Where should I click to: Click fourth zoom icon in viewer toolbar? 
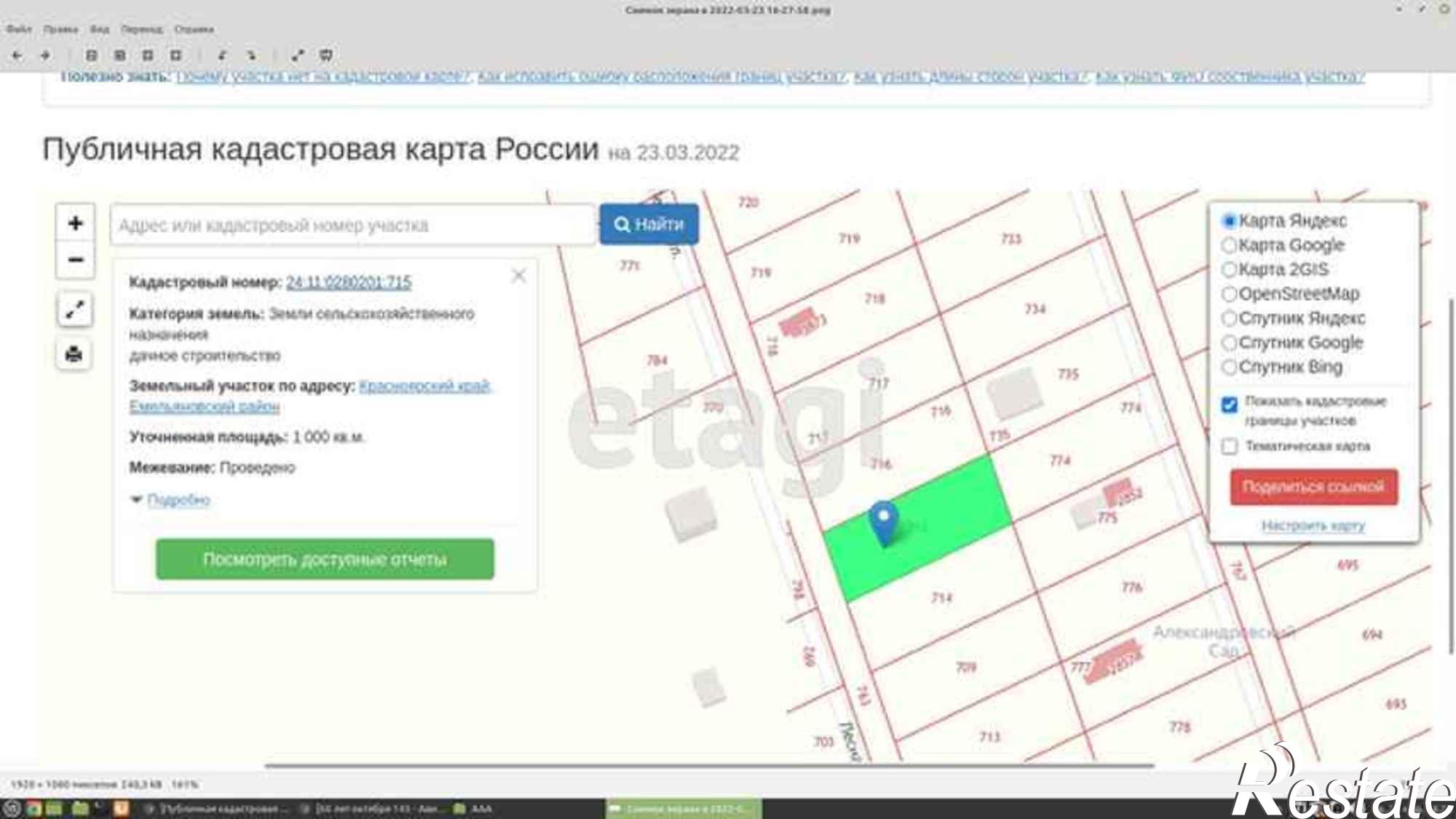175,55
